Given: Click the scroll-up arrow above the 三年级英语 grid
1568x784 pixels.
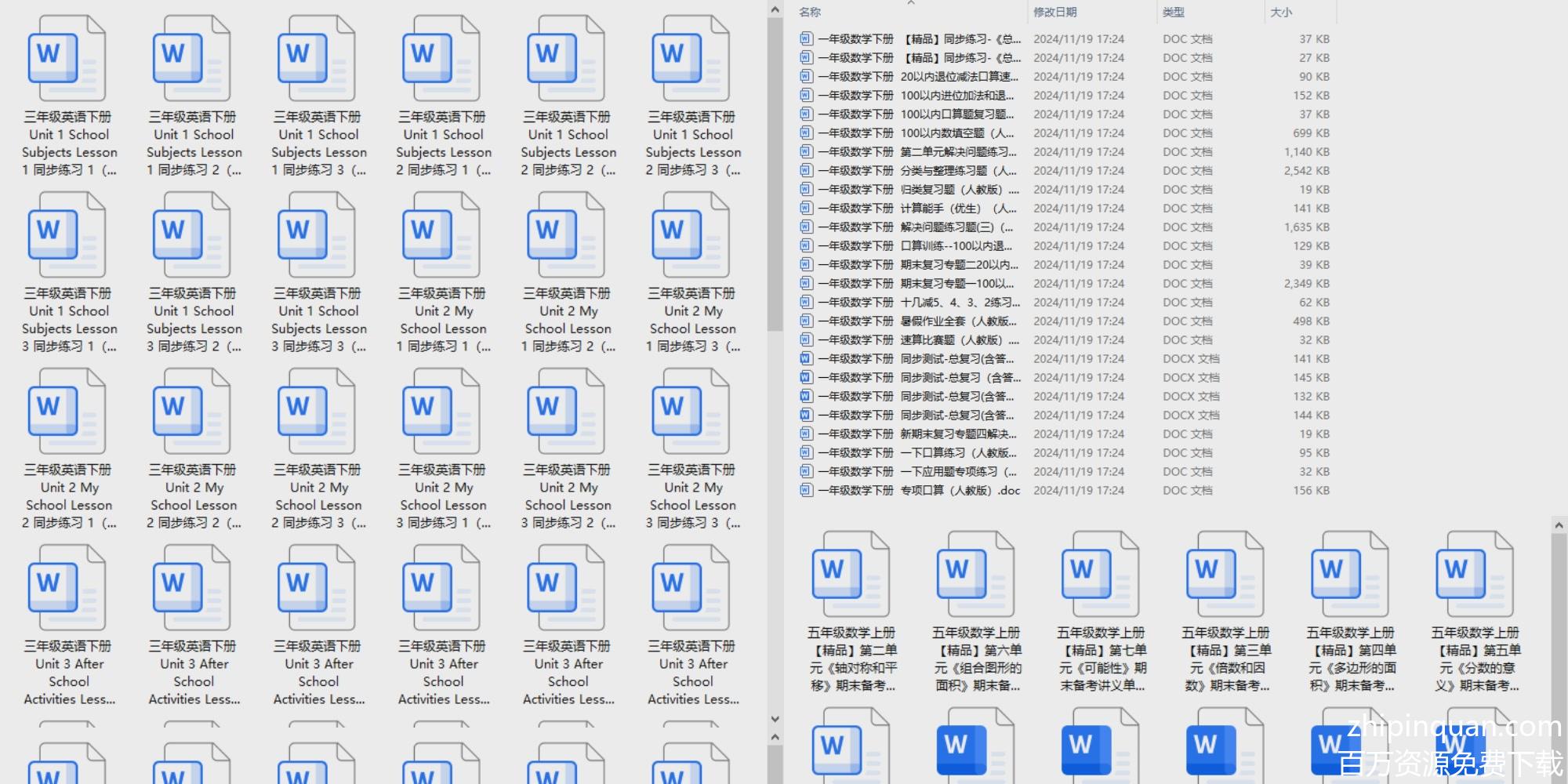Looking at the screenshot, I should (x=775, y=9).
